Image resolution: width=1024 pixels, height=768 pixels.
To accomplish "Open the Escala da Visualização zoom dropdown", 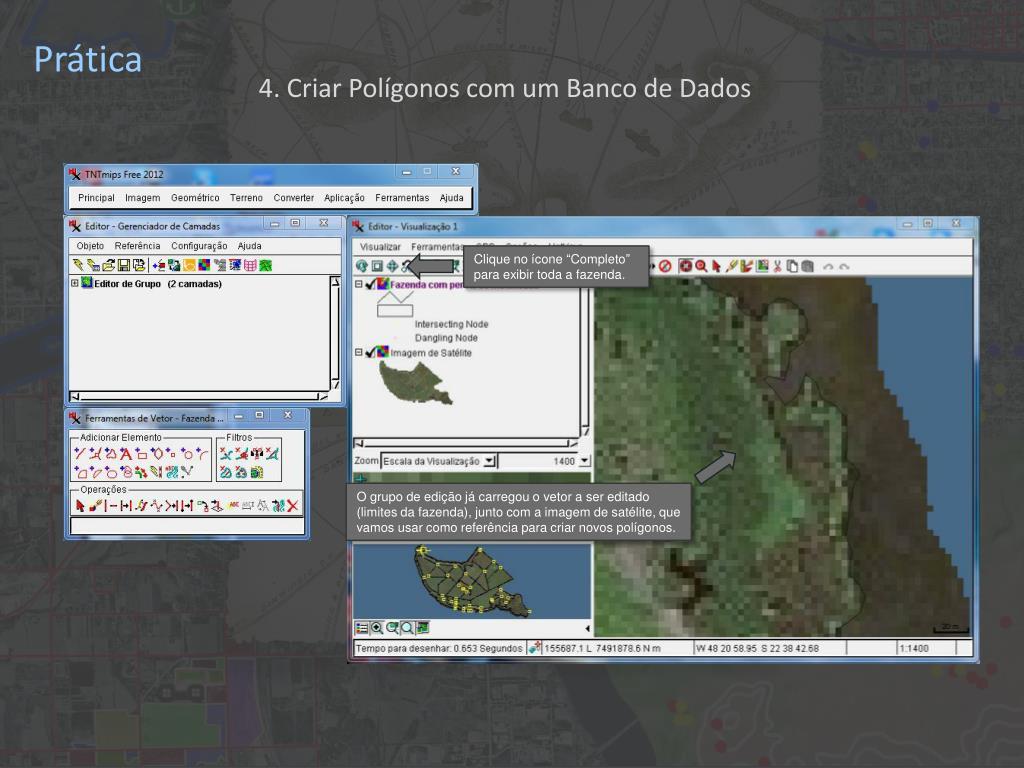I will 490,461.
